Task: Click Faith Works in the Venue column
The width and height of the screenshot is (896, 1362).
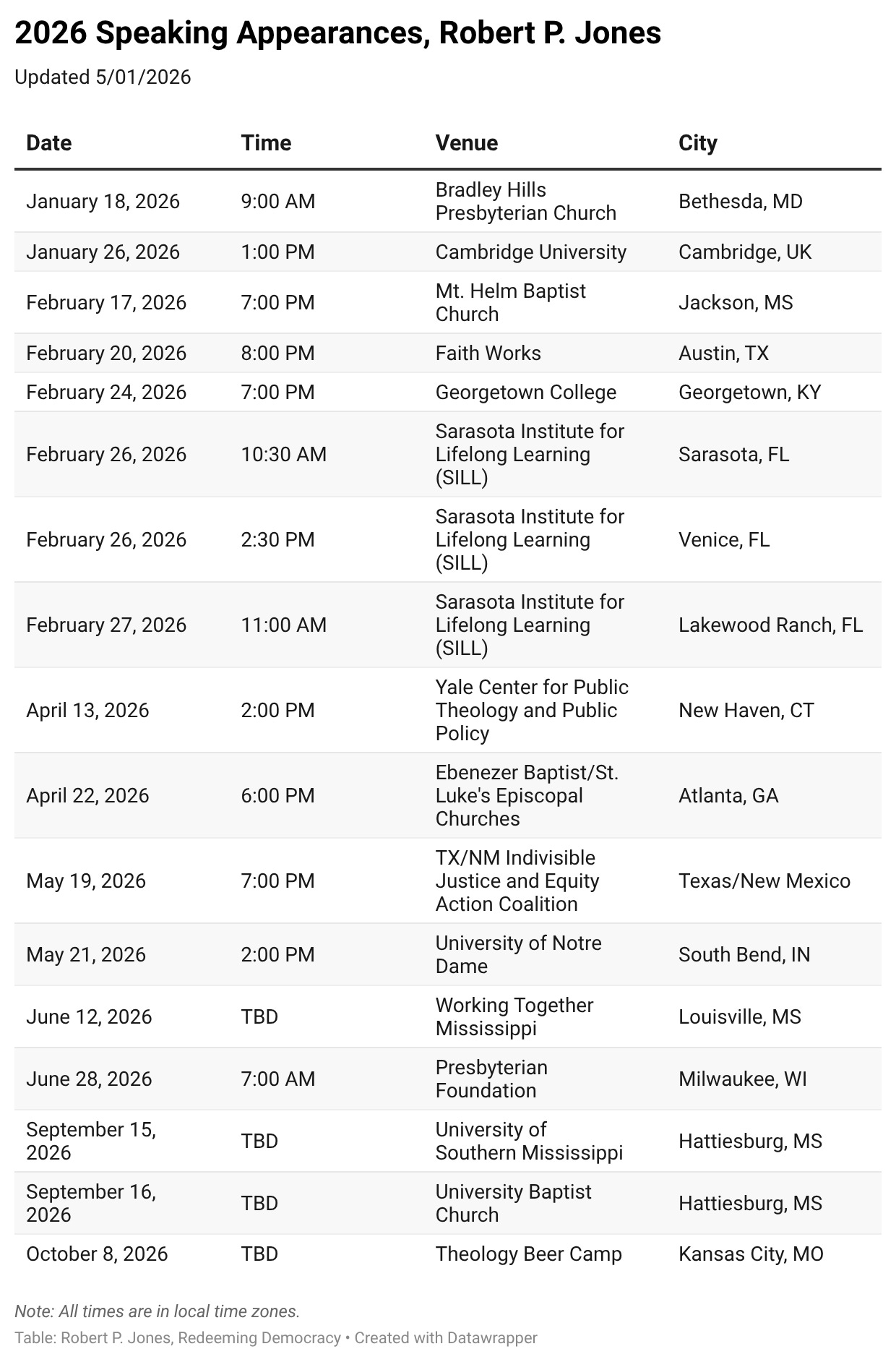Action: [488, 353]
